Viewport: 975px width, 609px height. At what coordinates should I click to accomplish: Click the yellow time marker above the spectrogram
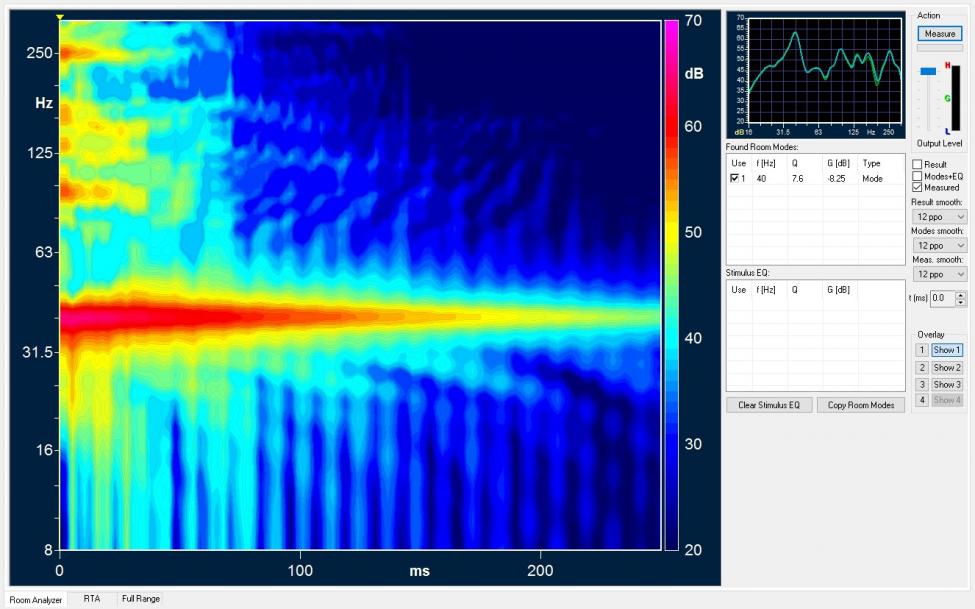(x=60, y=17)
